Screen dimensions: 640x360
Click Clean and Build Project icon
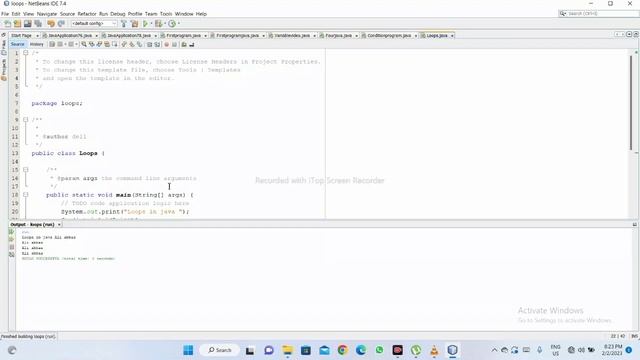[134, 24]
